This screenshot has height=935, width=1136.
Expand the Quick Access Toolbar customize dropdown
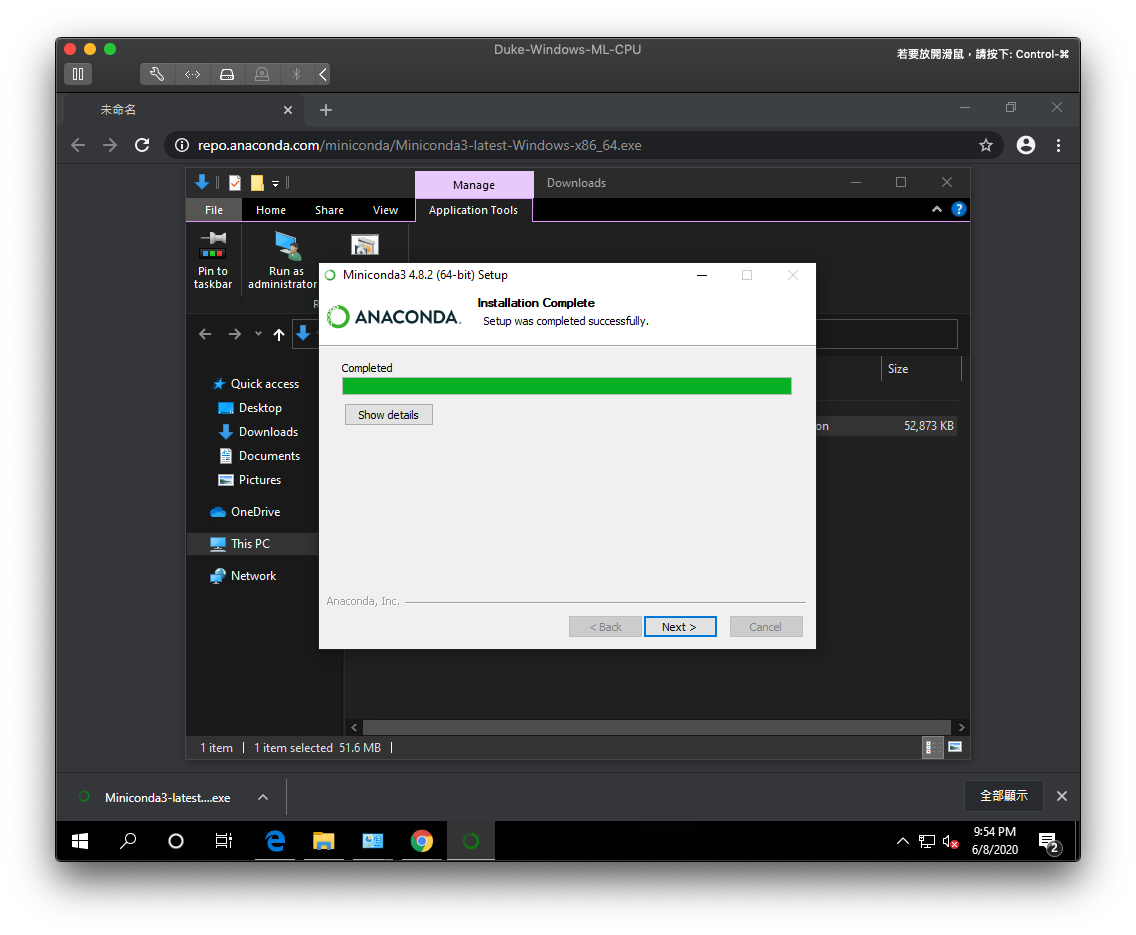(274, 182)
